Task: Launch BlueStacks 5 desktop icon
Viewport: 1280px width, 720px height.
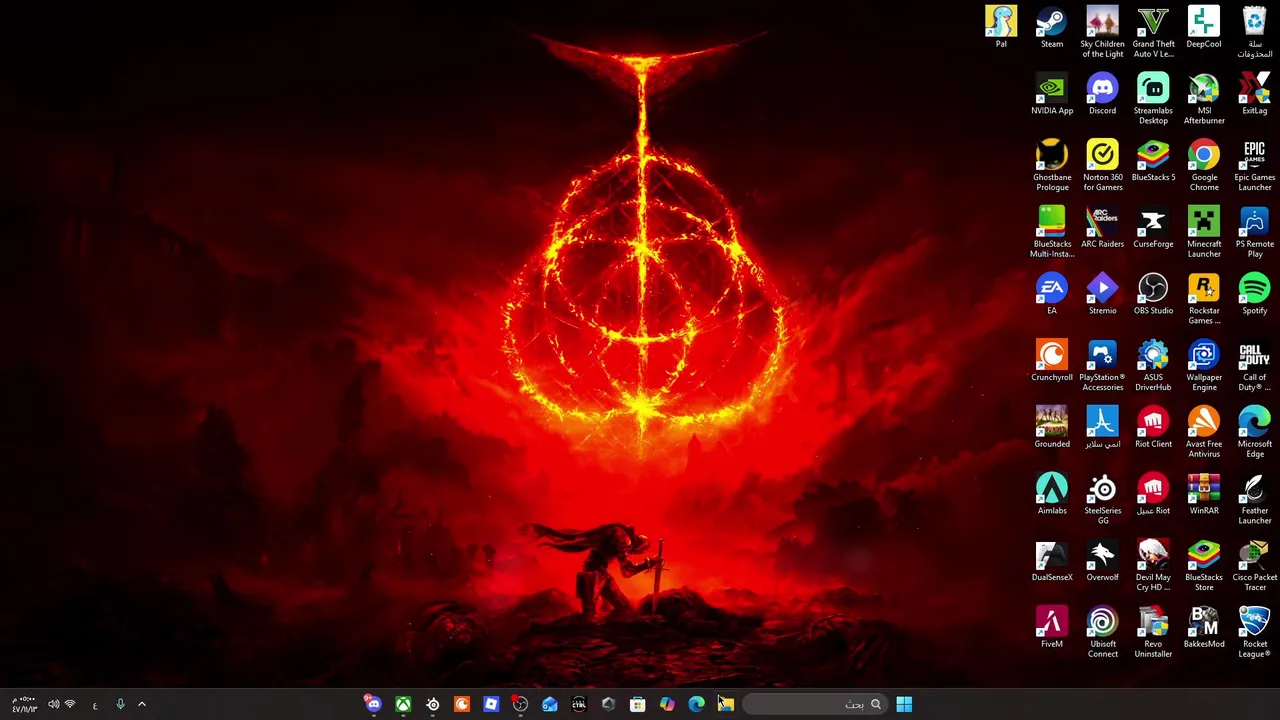Action: click(1153, 162)
